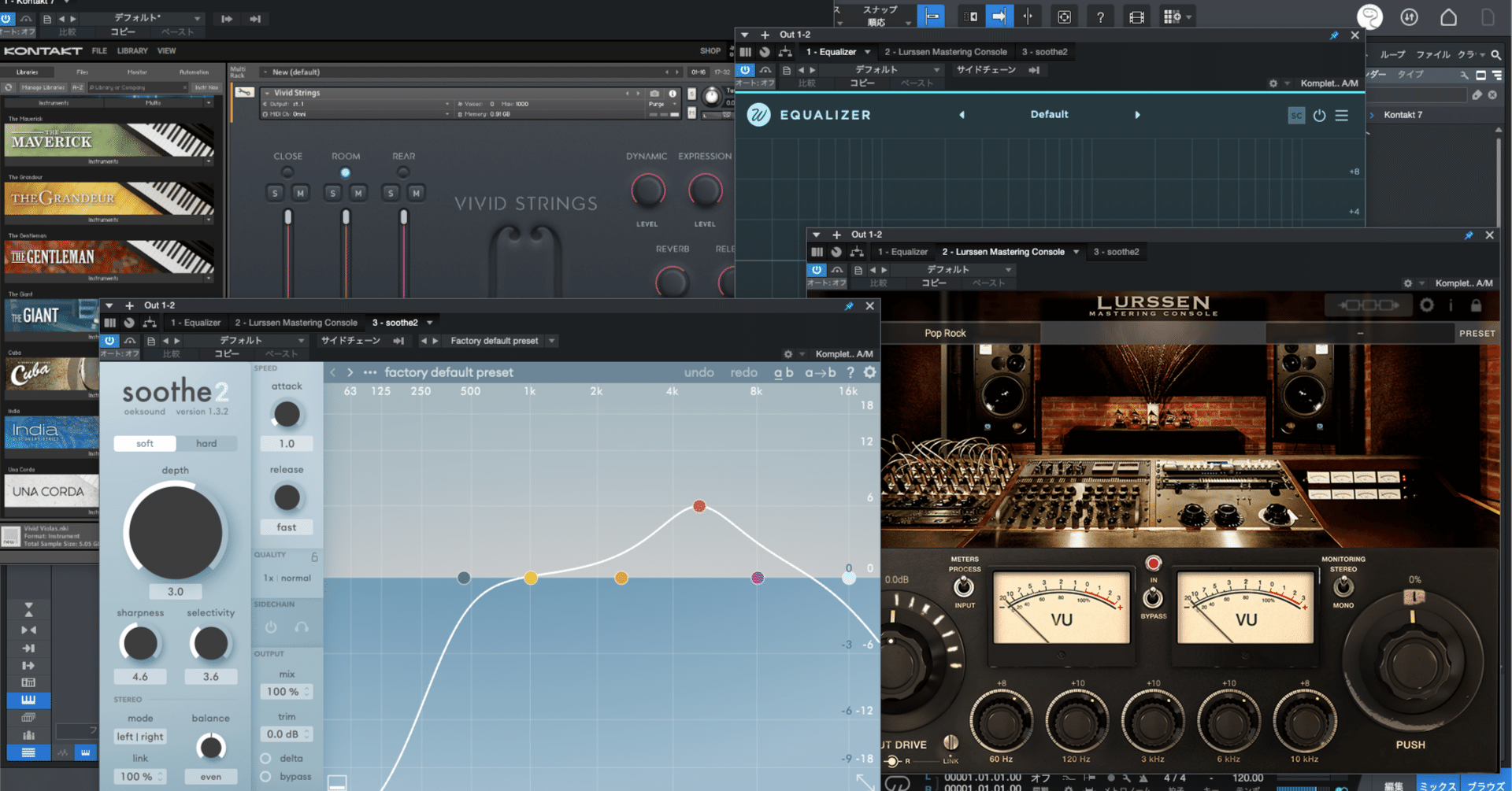This screenshot has height=791, width=1512.
Task: Open 2 - Lurssen Mastering Console dropdown arrow
Action: click(1076, 252)
